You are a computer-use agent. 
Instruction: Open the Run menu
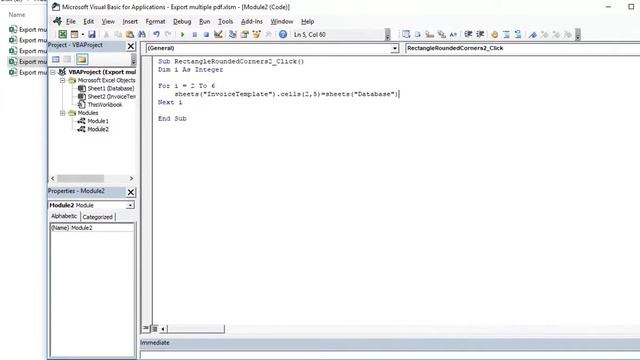click(204, 22)
